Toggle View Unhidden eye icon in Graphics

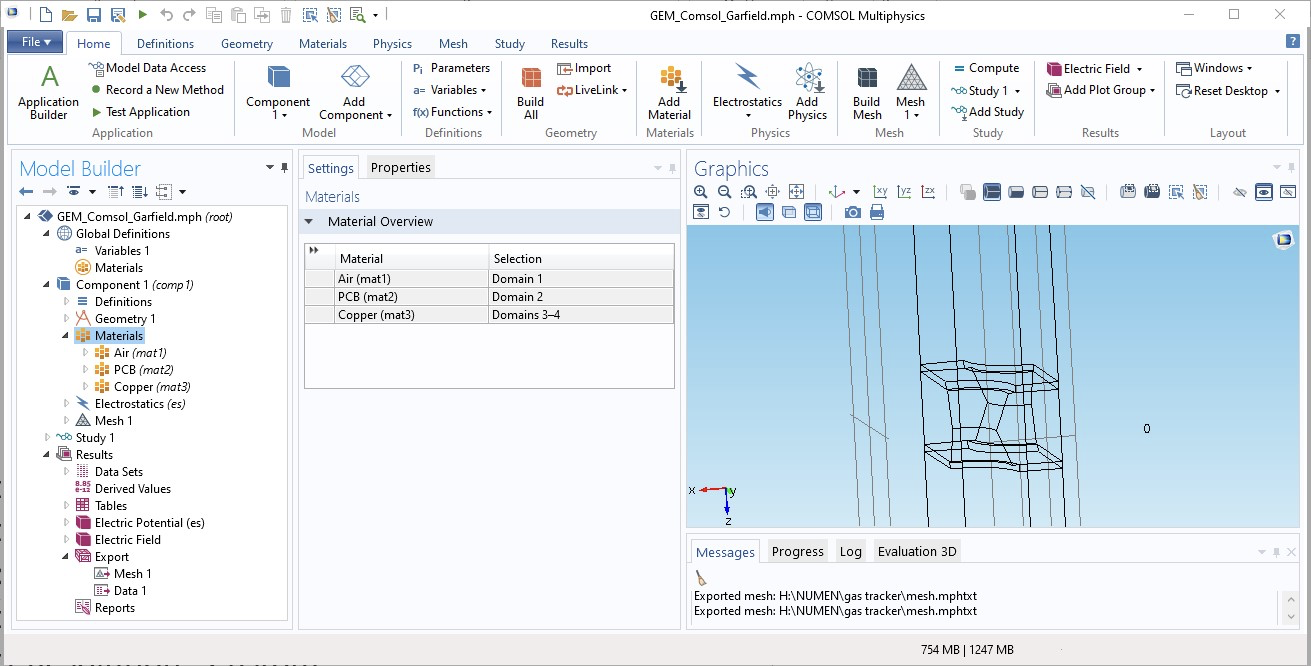pos(1264,191)
